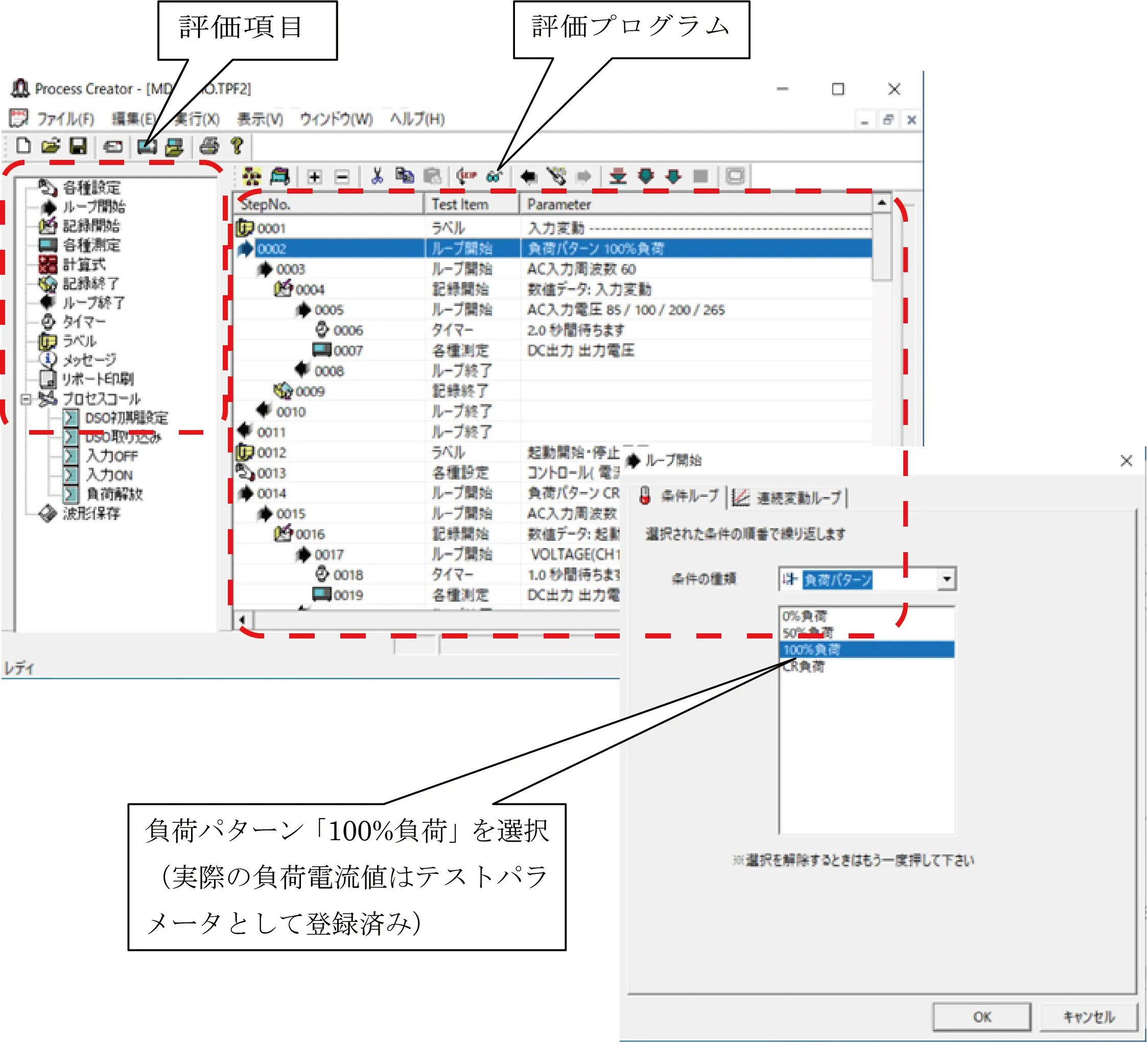Click the Open folder toolbar icon

(x=50, y=146)
